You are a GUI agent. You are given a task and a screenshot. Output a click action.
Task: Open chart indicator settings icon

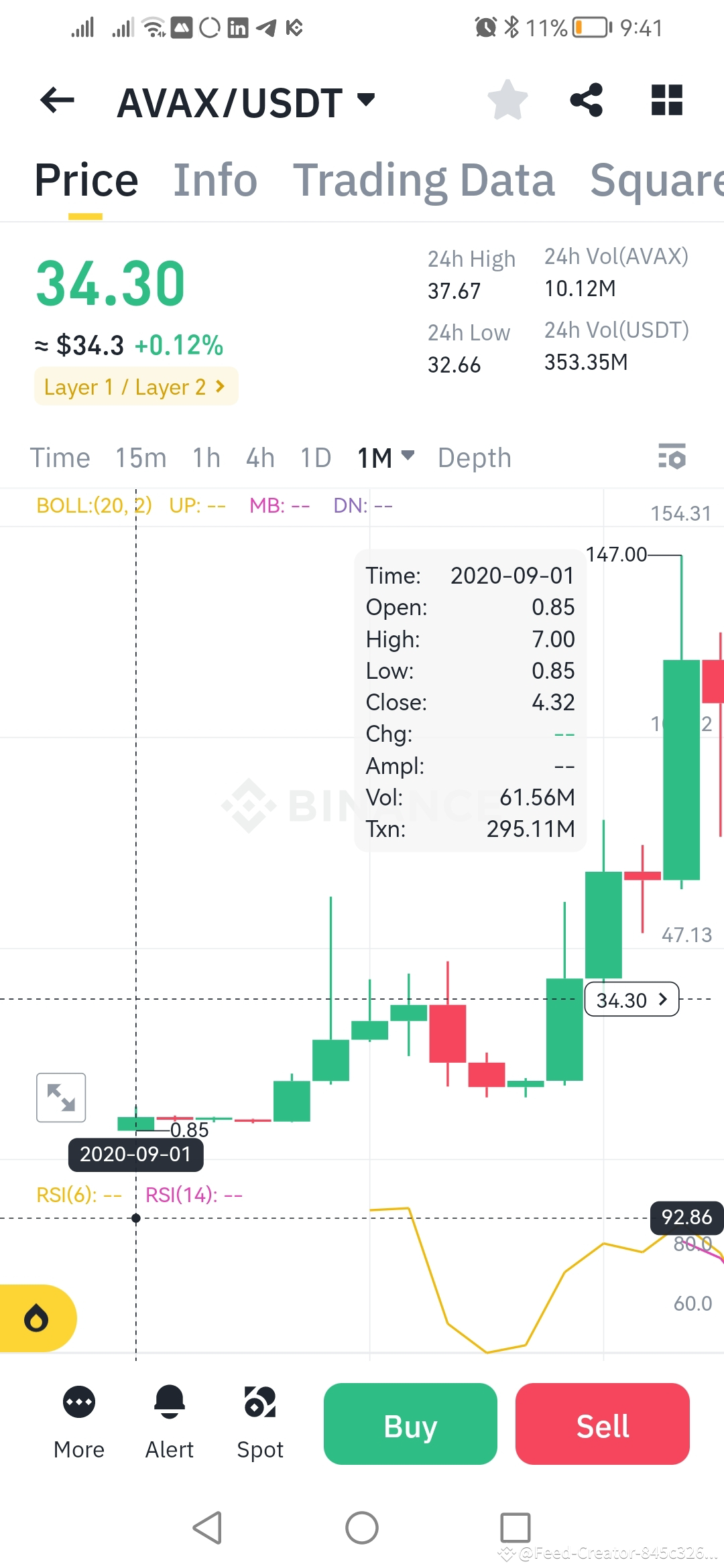671,457
